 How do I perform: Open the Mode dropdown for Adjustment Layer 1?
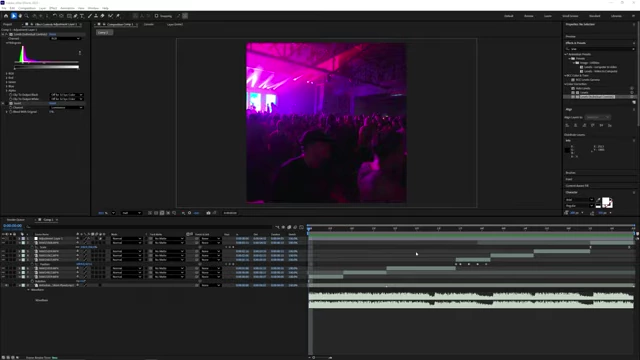coord(127,238)
